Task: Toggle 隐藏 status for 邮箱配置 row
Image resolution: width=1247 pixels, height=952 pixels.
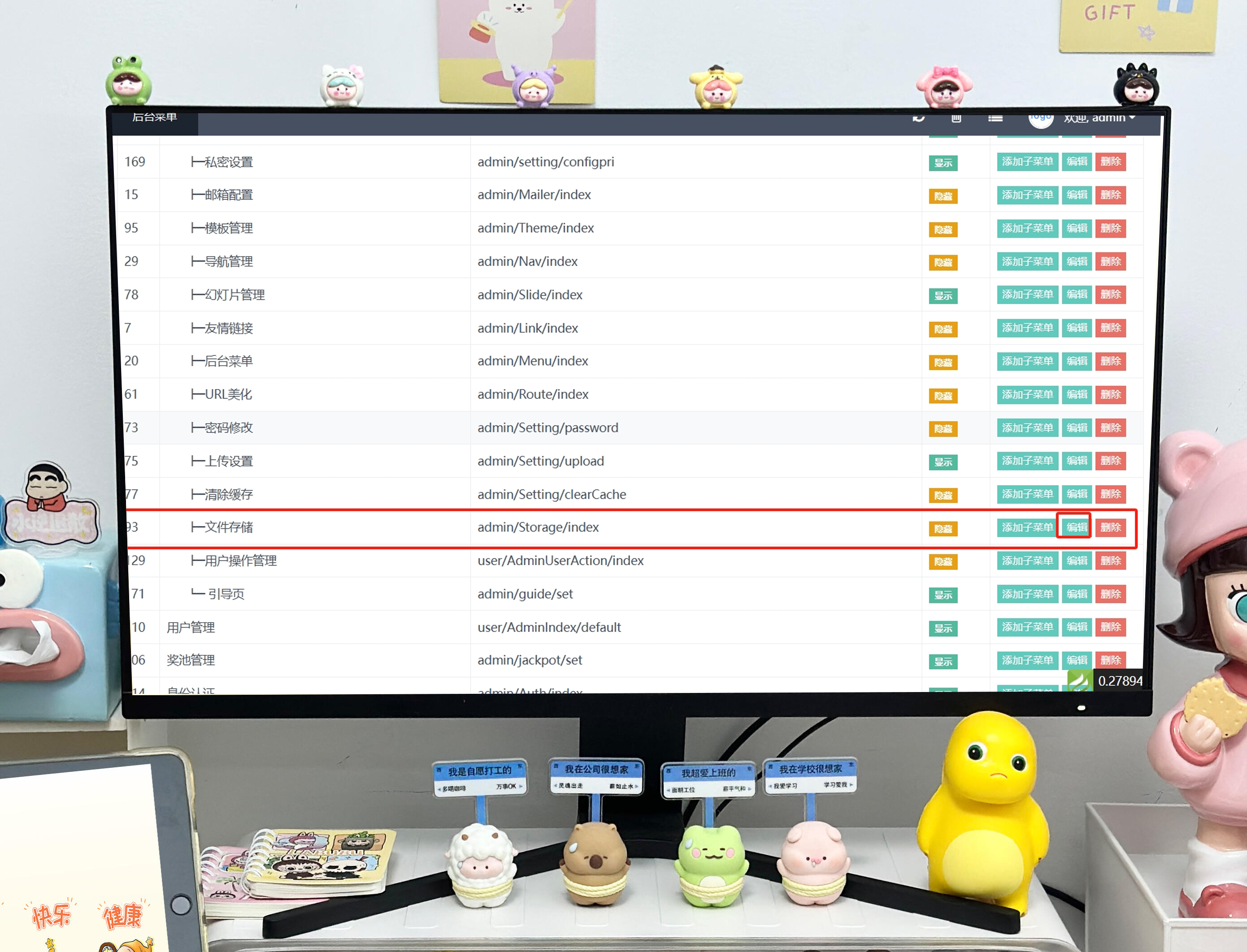Action: pyautogui.click(x=943, y=196)
